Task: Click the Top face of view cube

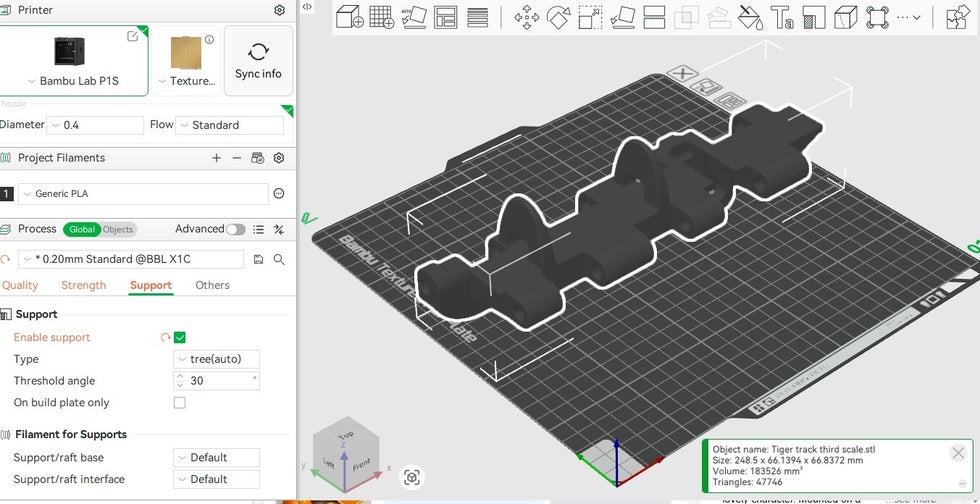Action: click(346, 435)
